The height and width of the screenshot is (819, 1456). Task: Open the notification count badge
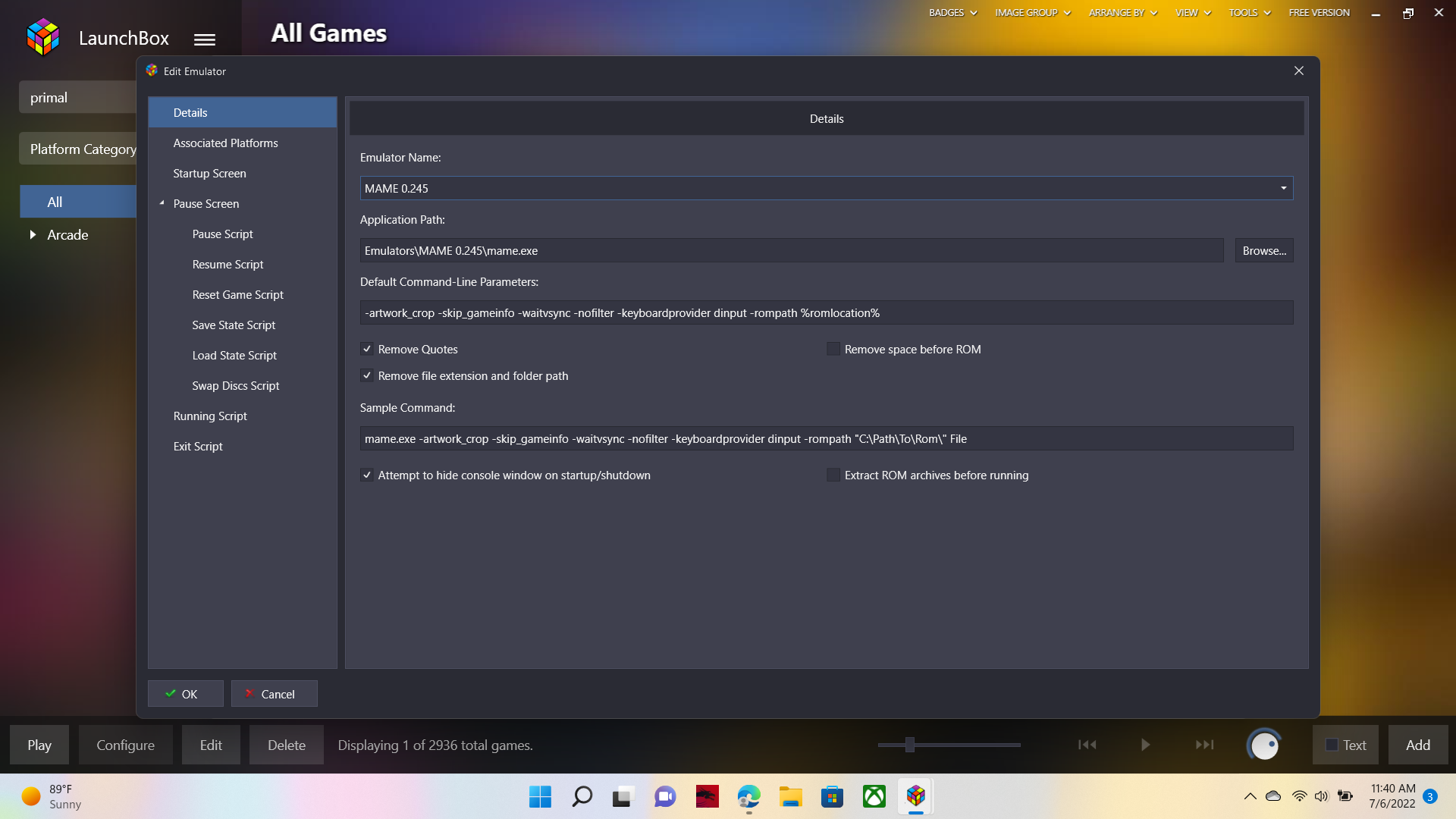pos(1429,796)
